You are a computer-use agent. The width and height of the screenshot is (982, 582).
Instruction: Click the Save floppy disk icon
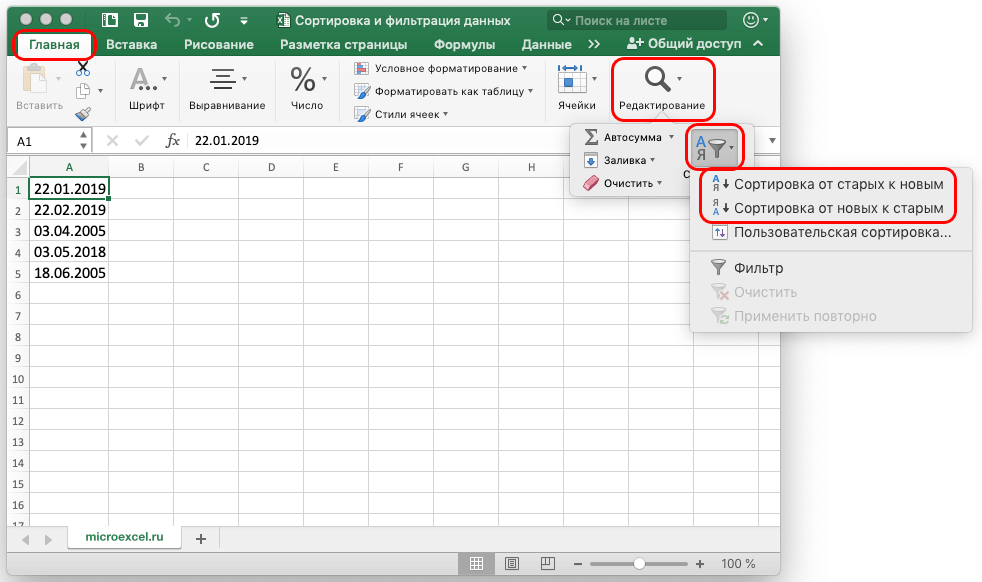coord(141,20)
